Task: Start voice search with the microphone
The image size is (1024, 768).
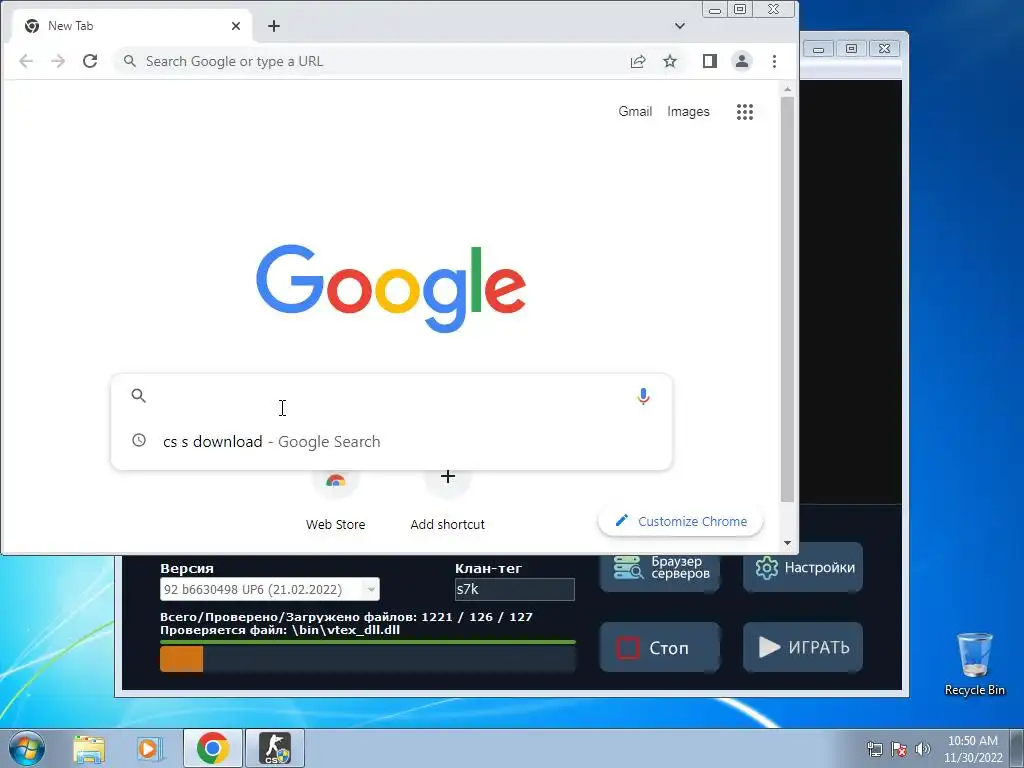Action: pos(643,396)
